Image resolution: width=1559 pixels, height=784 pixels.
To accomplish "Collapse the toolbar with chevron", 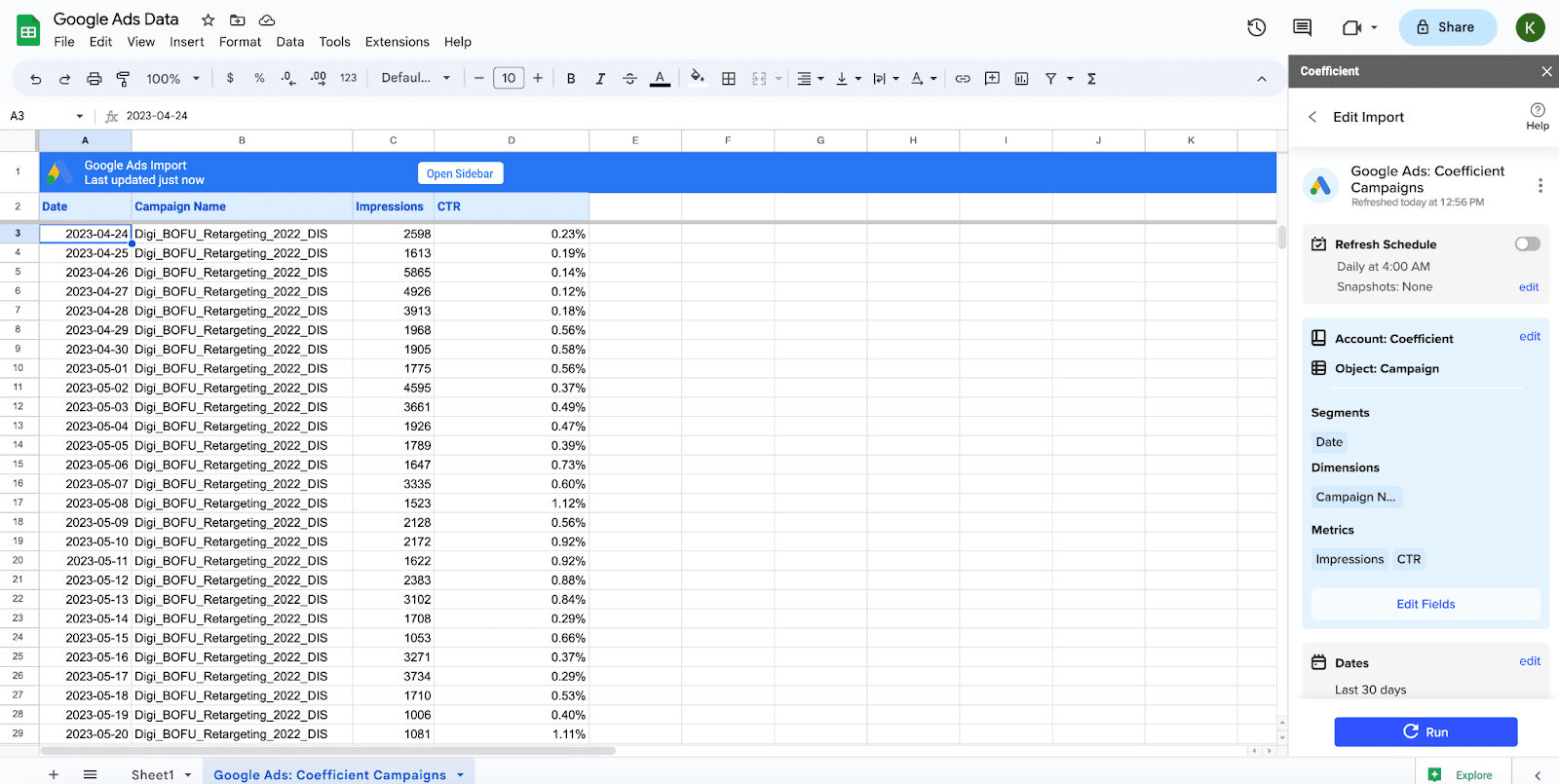I will point(1262,79).
